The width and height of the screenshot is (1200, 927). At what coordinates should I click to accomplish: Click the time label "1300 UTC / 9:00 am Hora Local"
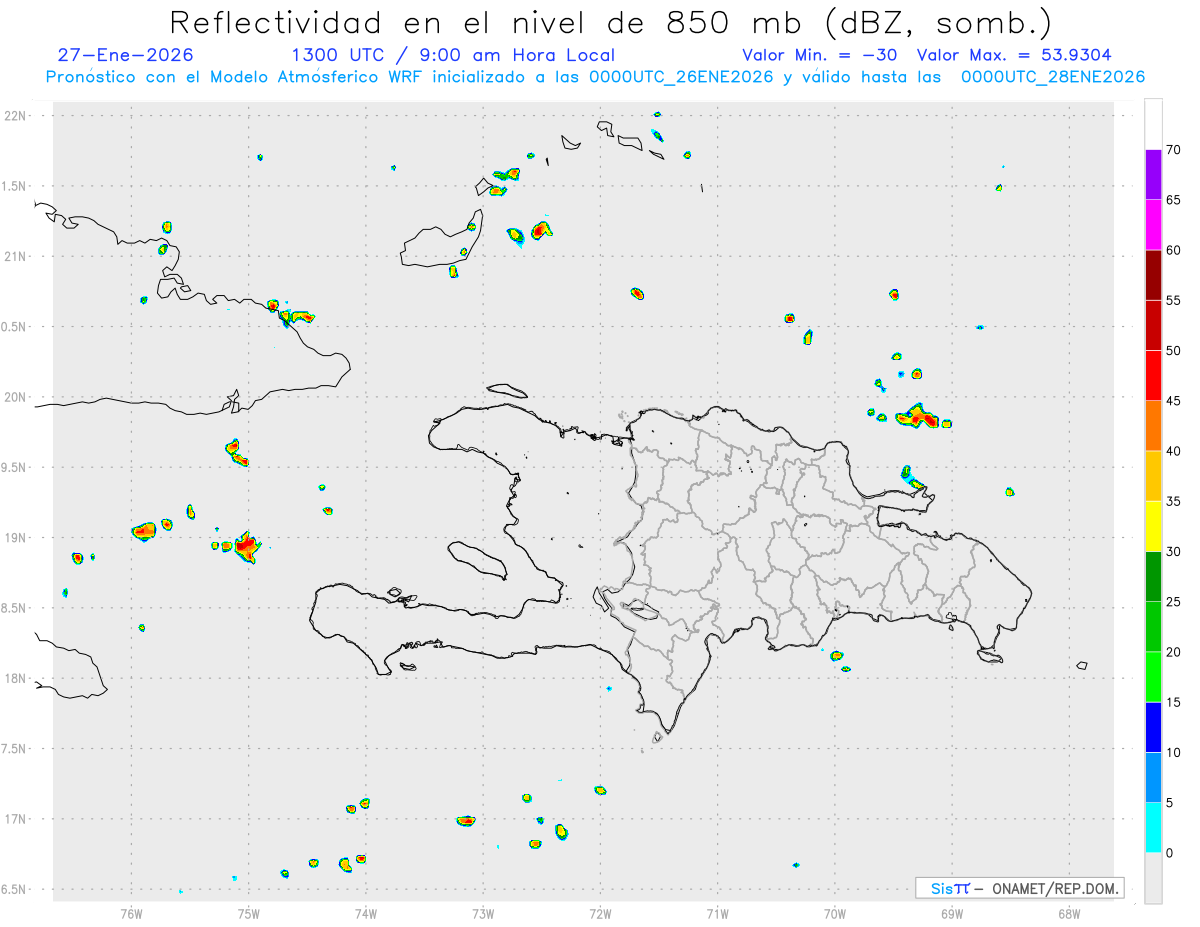[453, 55]
